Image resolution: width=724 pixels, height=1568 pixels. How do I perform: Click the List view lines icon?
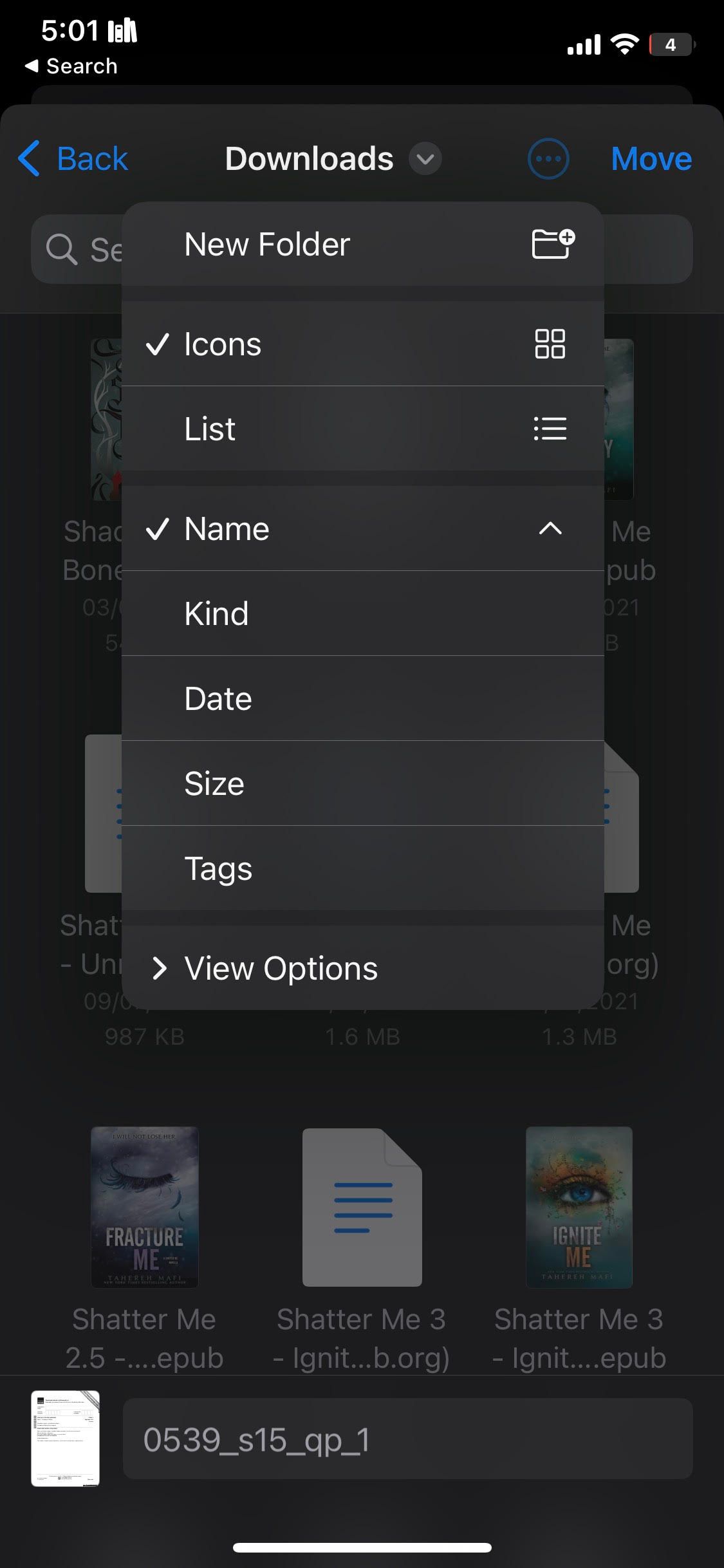(550, 429)
